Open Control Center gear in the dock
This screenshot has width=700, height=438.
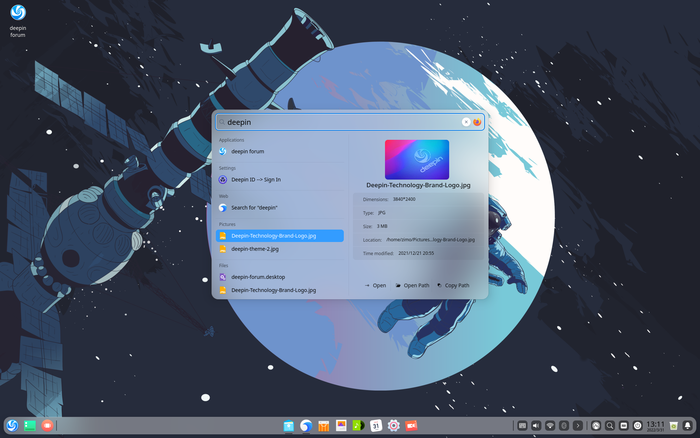[x=393, y=425]
